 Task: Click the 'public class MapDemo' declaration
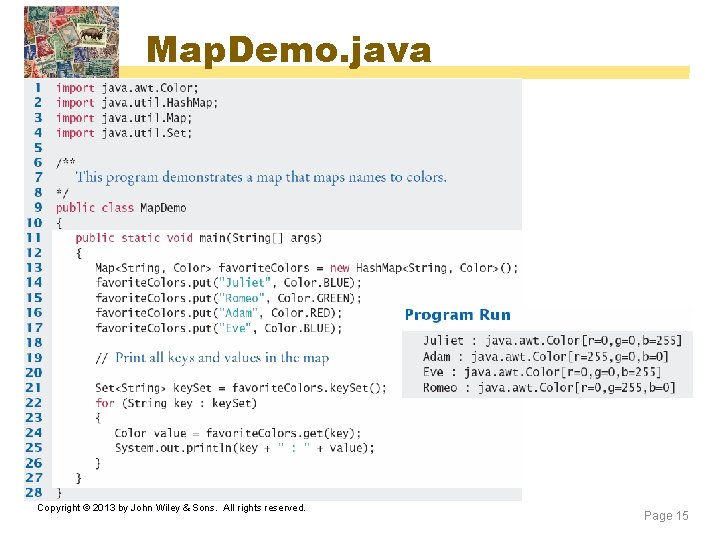121,208
